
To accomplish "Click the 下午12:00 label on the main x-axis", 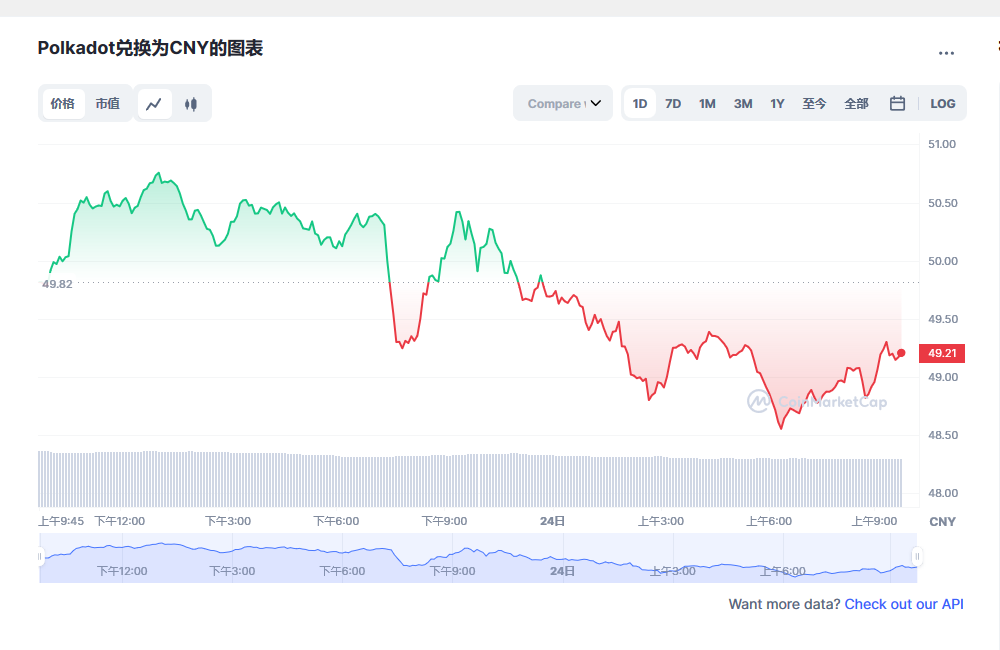I will pos(120,521).
